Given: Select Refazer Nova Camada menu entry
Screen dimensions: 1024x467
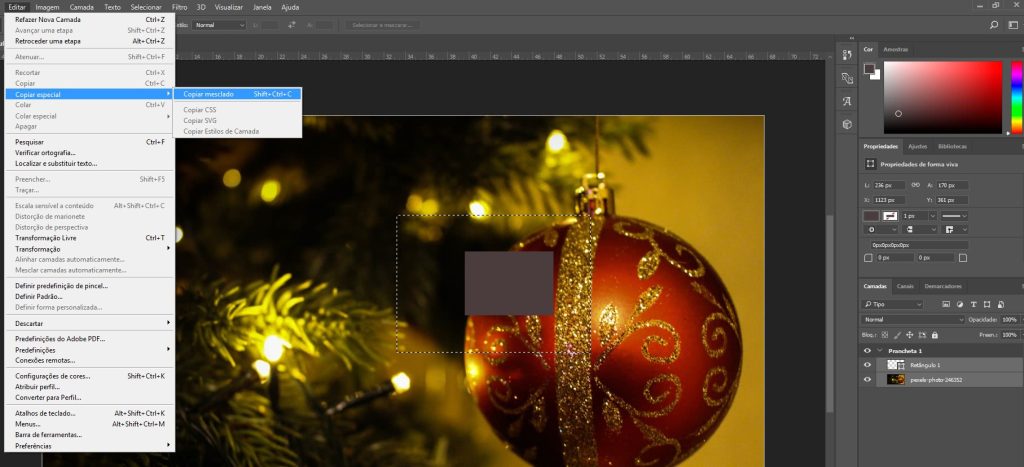Looking at the screenshot, I should [x=89, y=20].
